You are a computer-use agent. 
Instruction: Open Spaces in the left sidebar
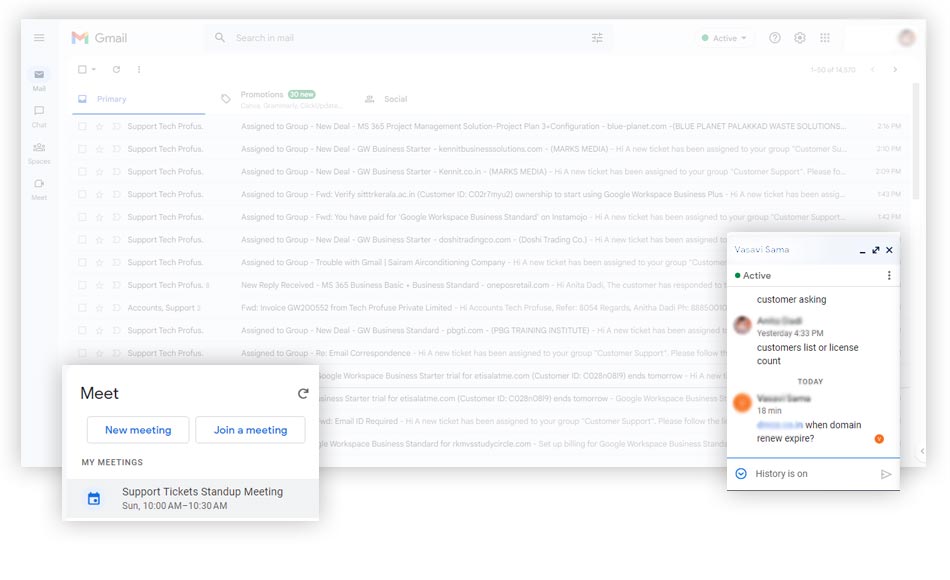coord(39,153)
